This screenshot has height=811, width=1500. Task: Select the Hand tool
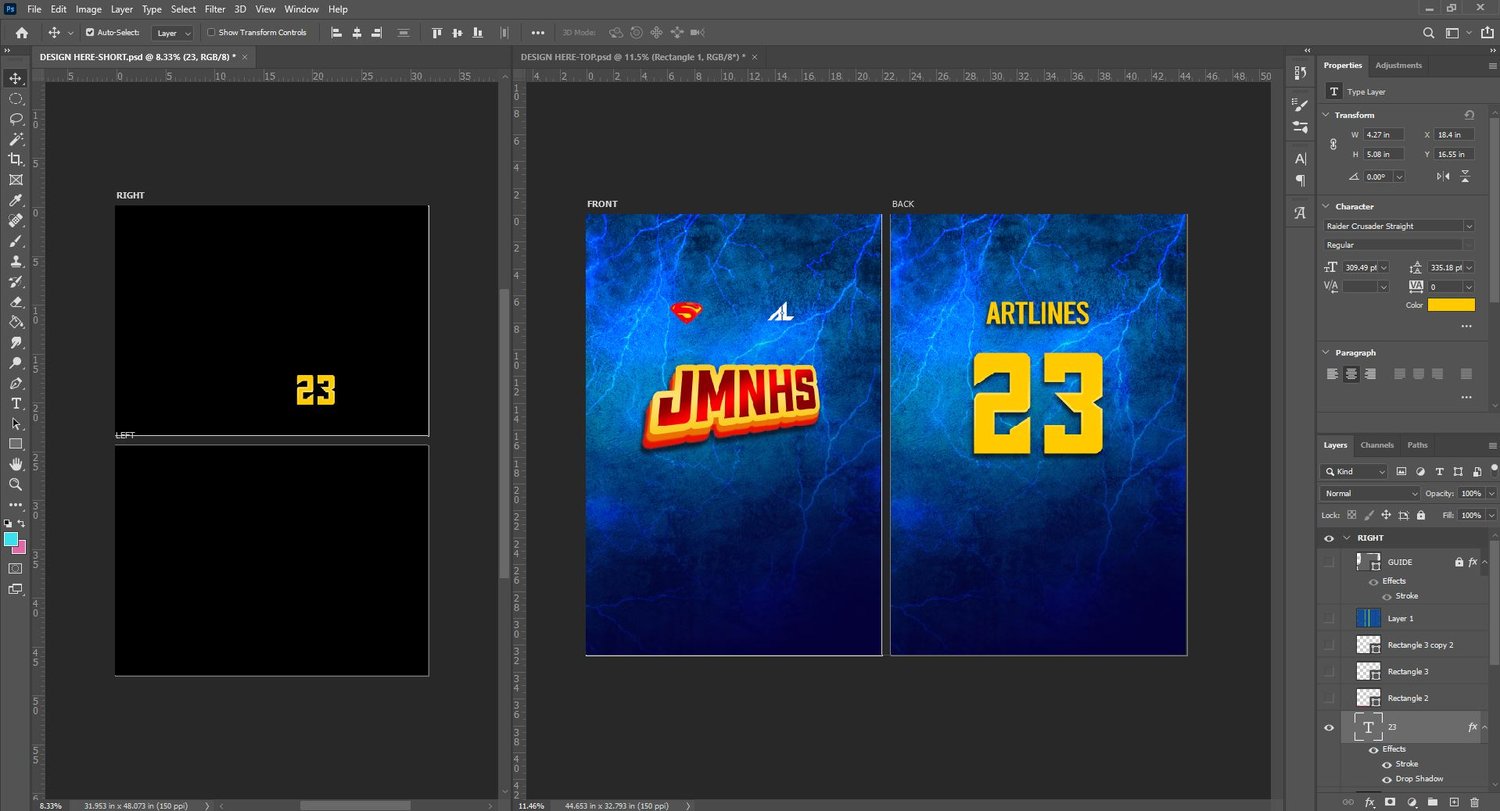click(x=16, y=464)
